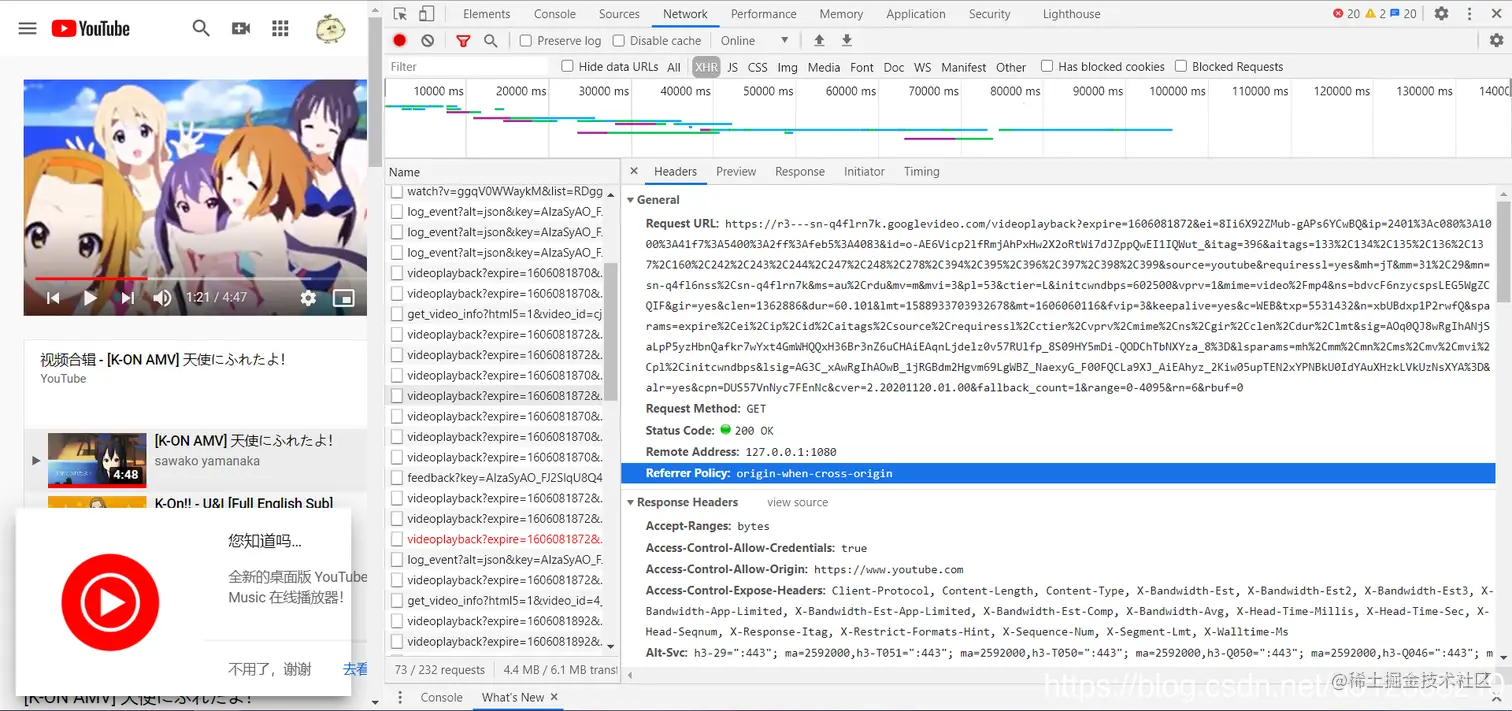Enable Preserve log checkbox
The image size is (1512, 711).
click(x=526, y=41)
